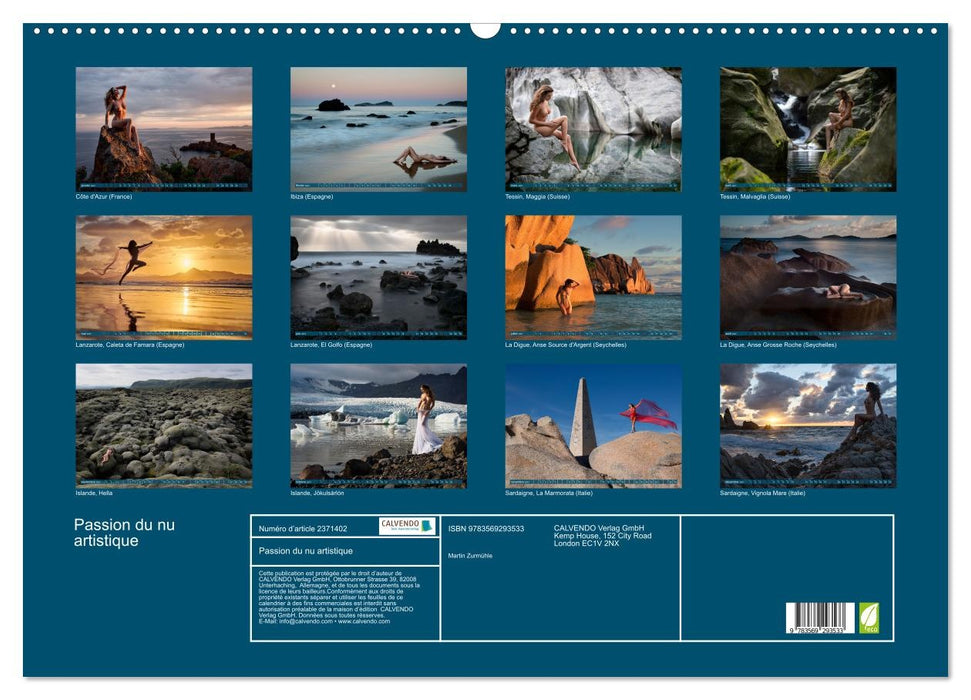Click the 'Passion du nu artistique' large title
This screenshot has height=700, width=971.
[x=124, y=533]
